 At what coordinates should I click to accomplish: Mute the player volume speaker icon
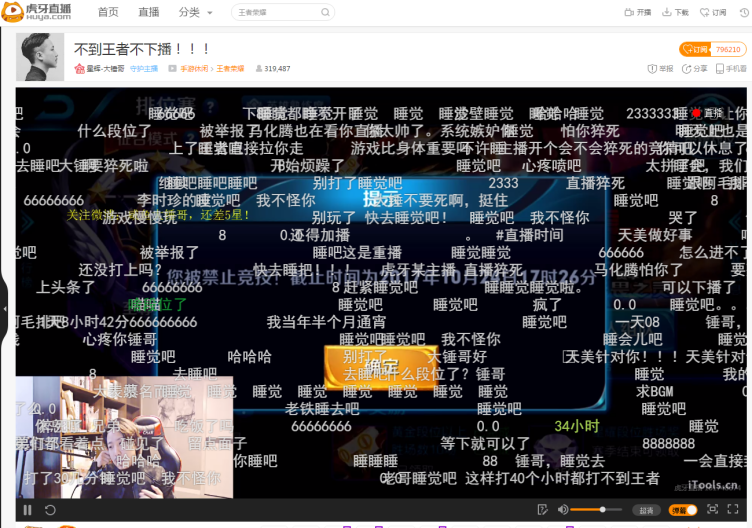[563, 509]
